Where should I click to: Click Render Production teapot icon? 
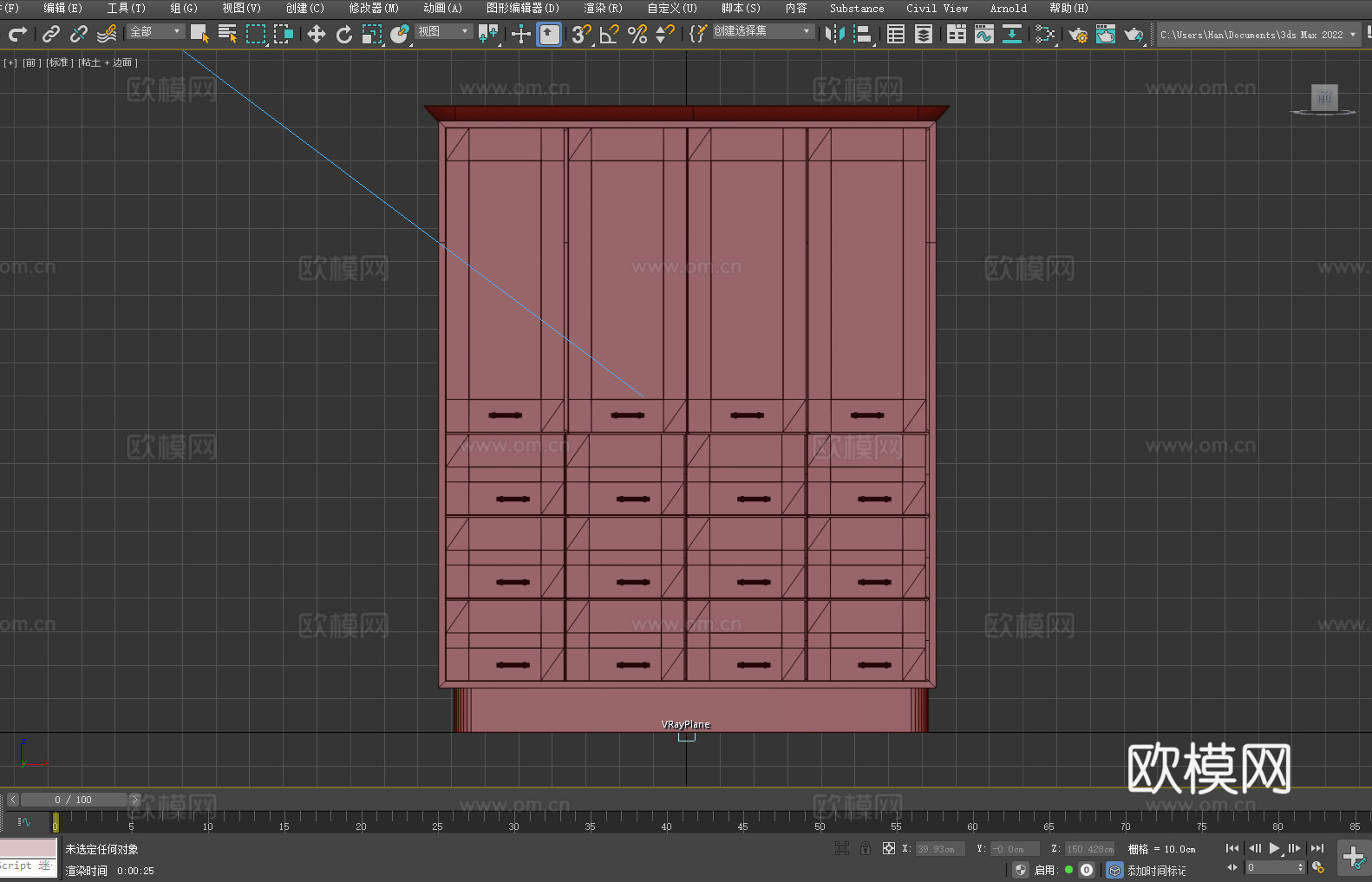click(x=1134, y=34)
